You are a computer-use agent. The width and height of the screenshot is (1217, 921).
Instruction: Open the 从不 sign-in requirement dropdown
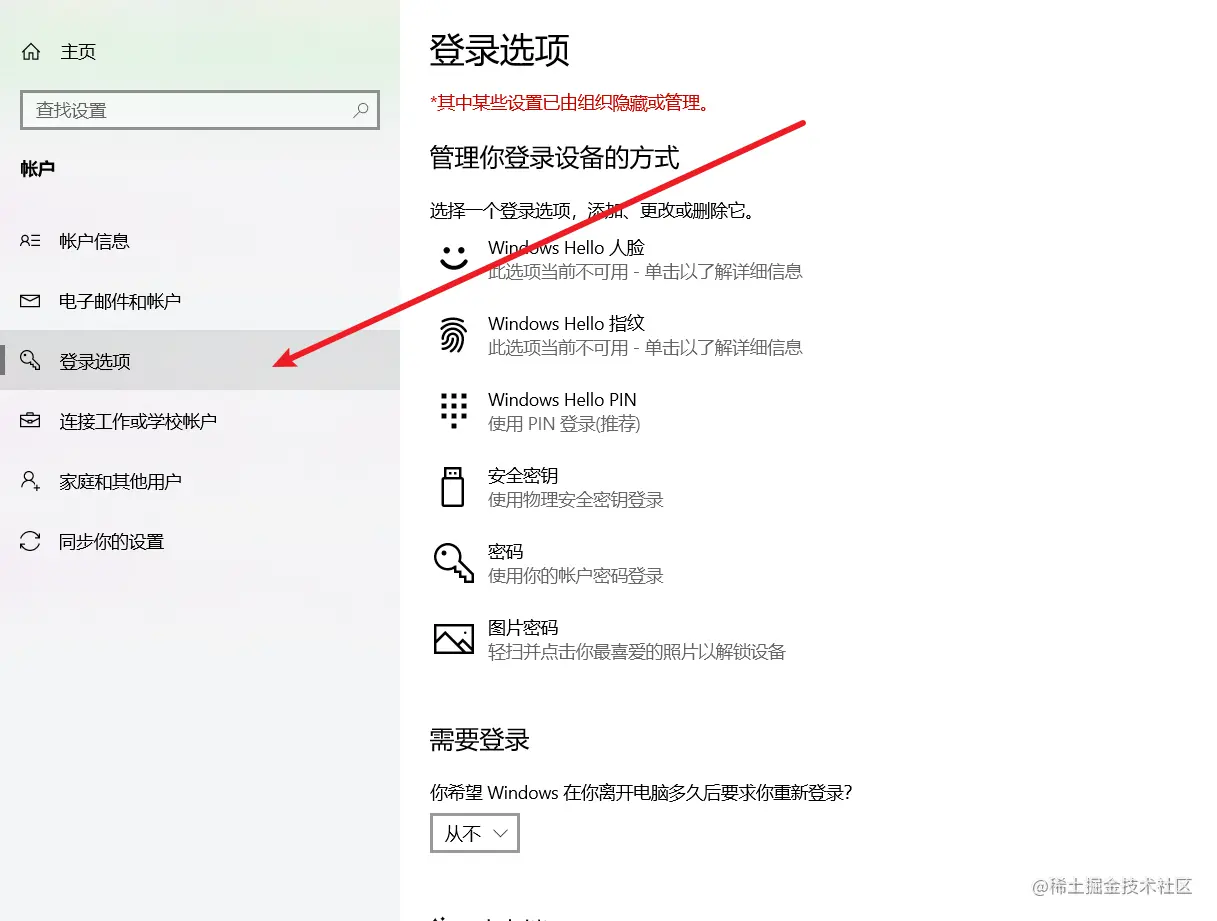tap(475, 832)
